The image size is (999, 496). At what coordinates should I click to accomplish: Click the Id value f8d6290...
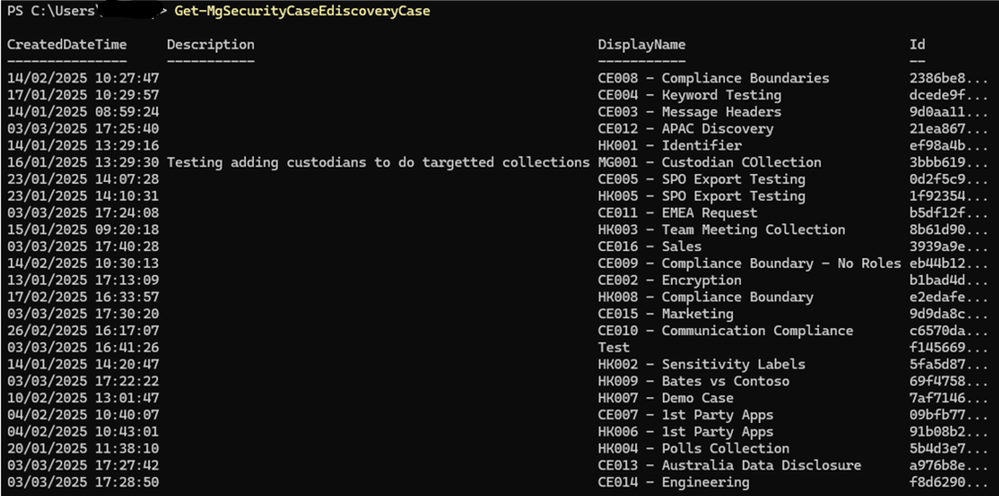click(x=937, y=482)
